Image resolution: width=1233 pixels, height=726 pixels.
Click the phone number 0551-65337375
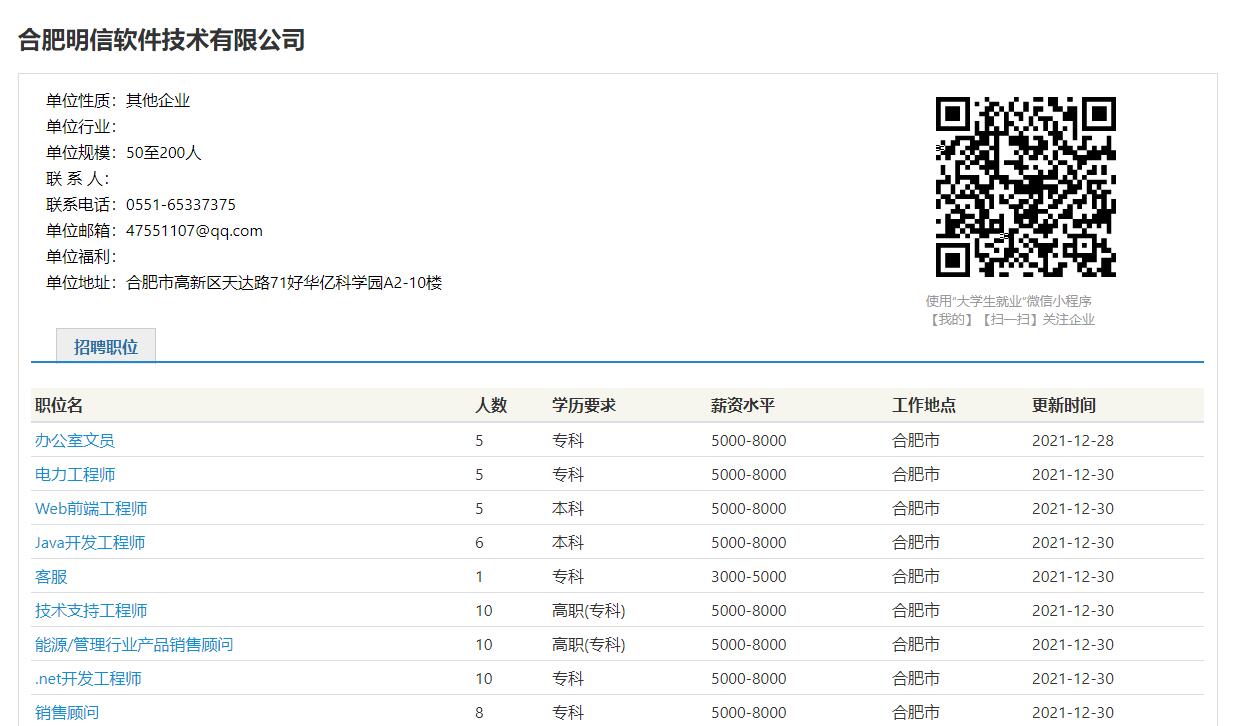tap(181, 204)
